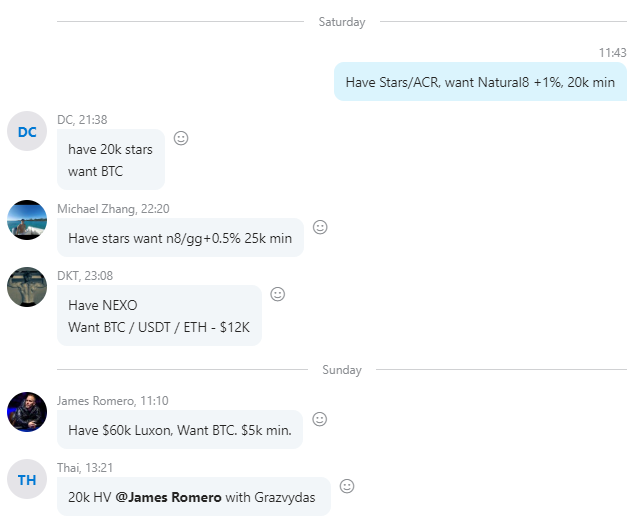This screenshot has width=642, height=525.
Task: Open the @James Romero mention
Action: (168, 497)
